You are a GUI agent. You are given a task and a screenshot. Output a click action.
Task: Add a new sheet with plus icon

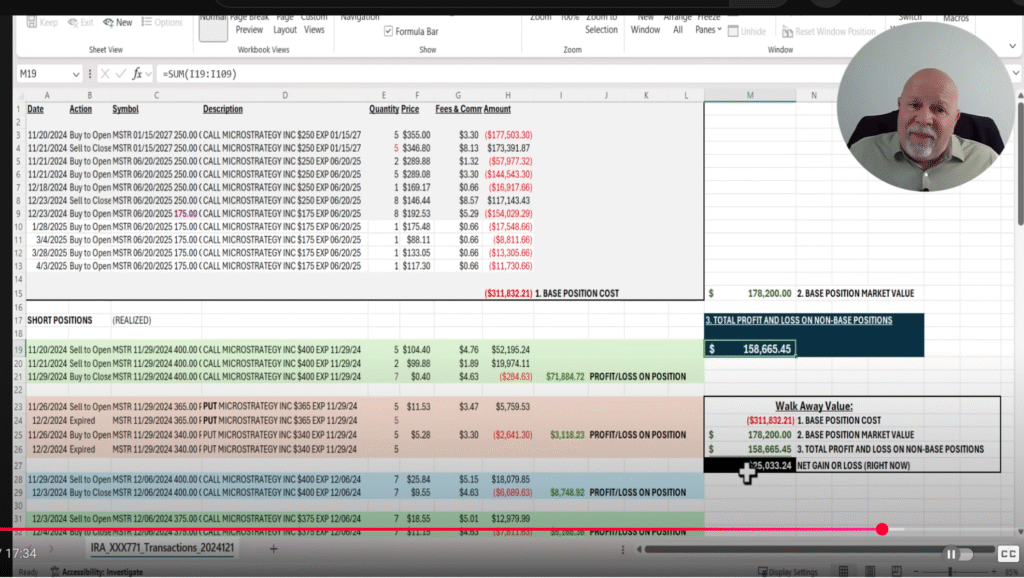coord(274,549)
